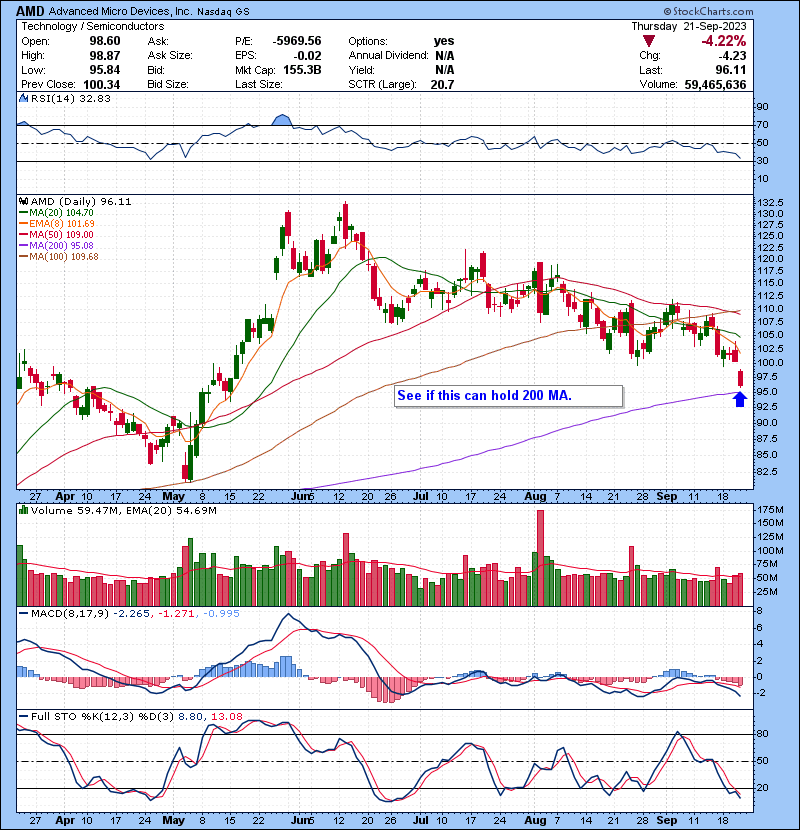Click the Low value 95.84
800x830 pixels.
coord(105,70)
